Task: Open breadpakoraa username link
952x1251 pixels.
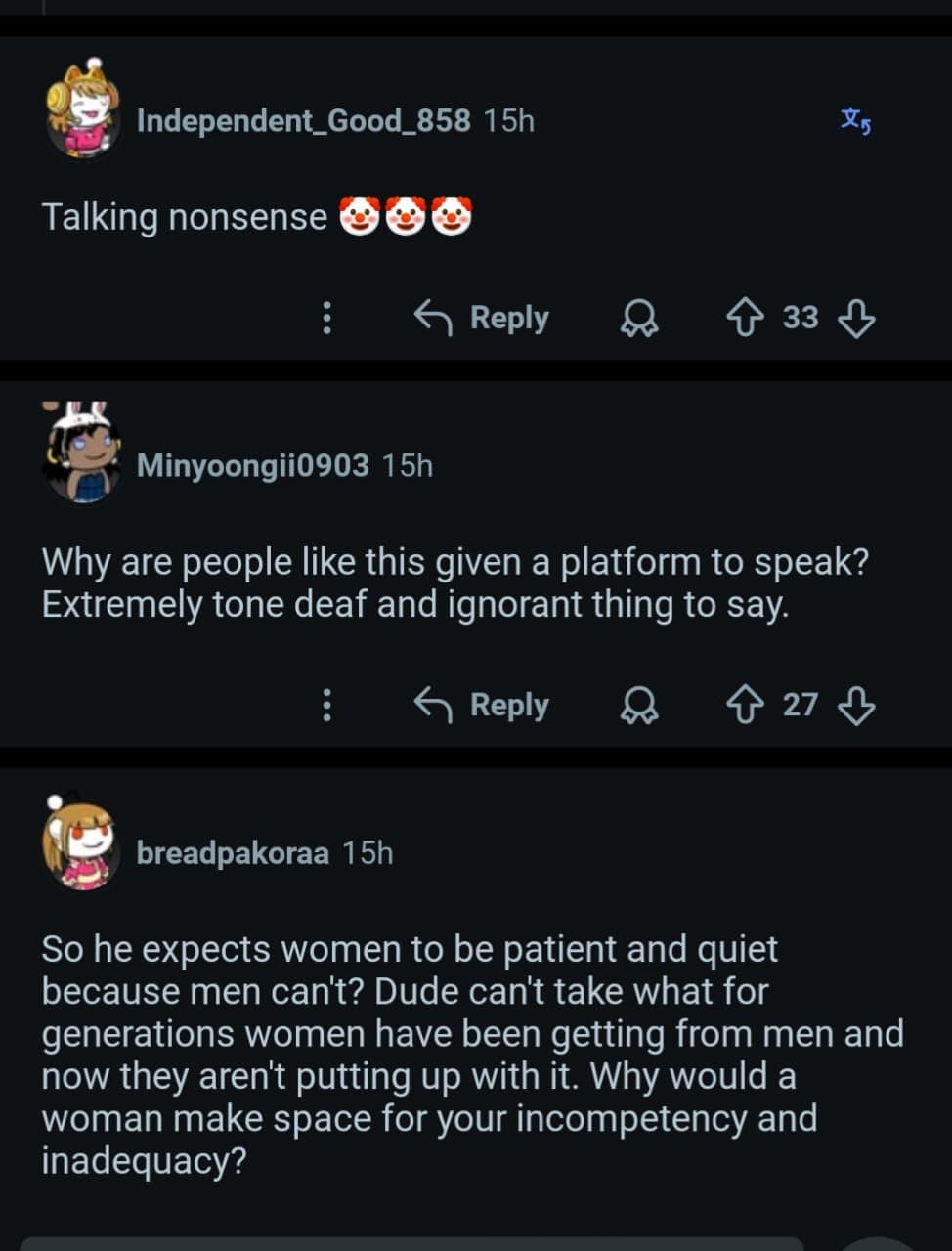Action: 233,852
